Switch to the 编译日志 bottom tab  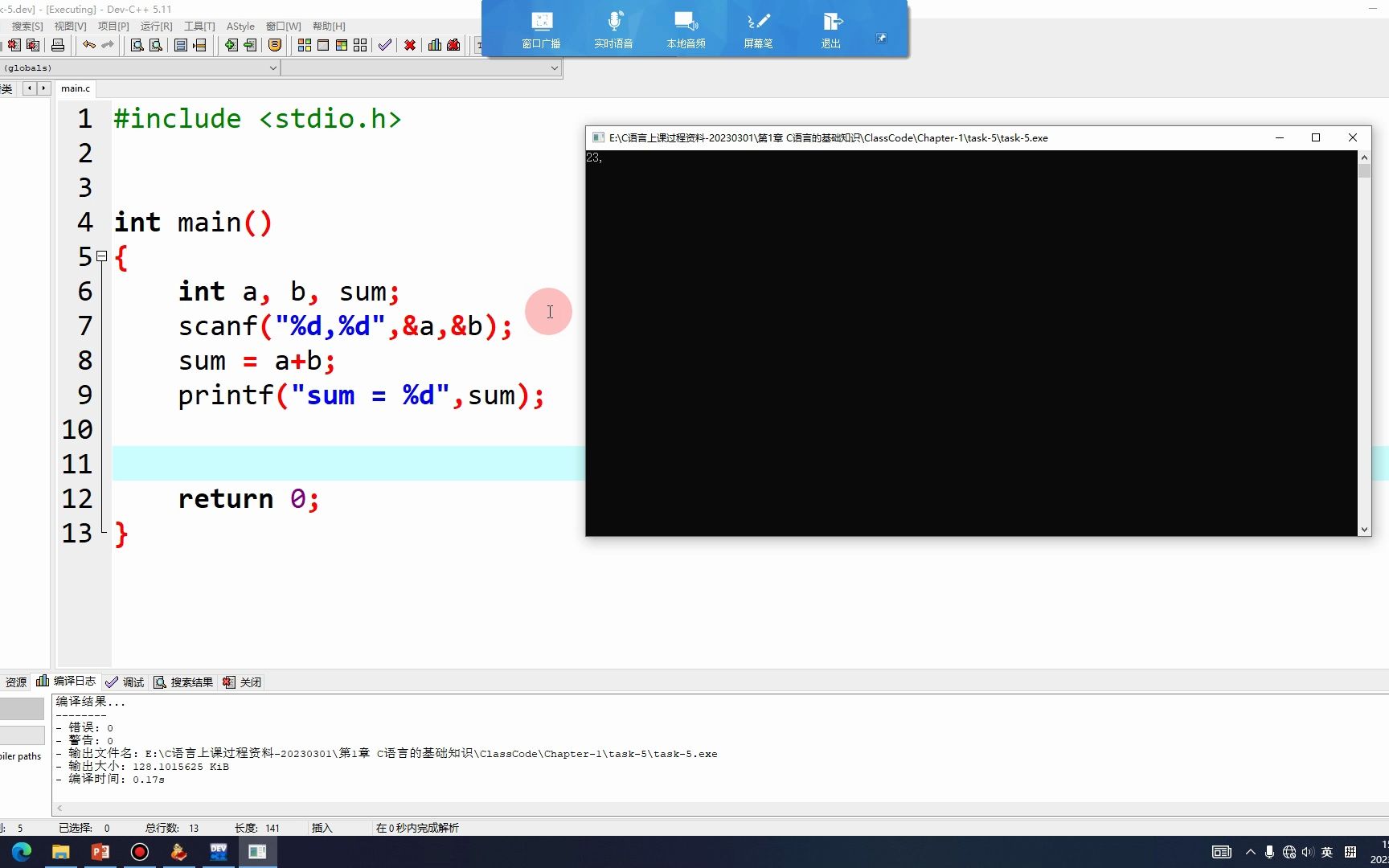(66, 682)
